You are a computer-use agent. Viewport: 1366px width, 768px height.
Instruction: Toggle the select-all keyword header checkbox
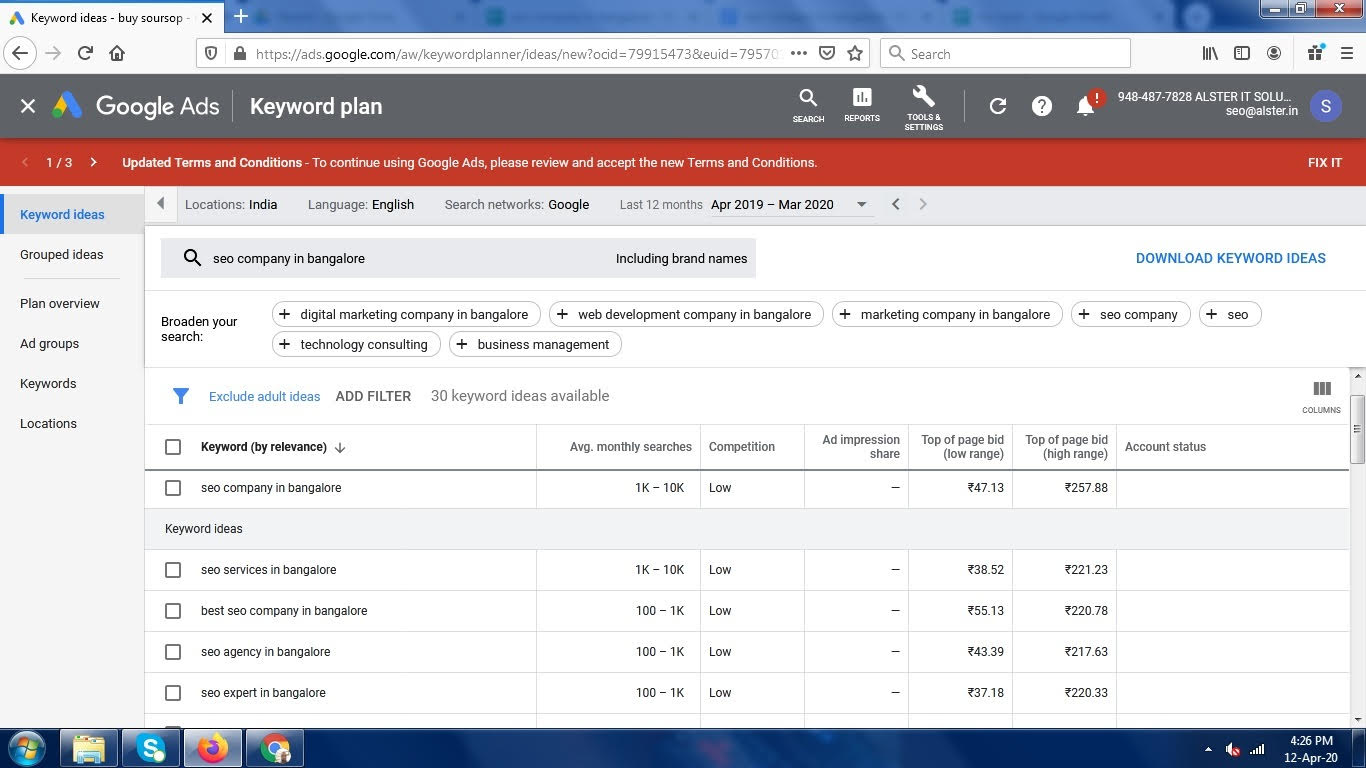[173, 447]
